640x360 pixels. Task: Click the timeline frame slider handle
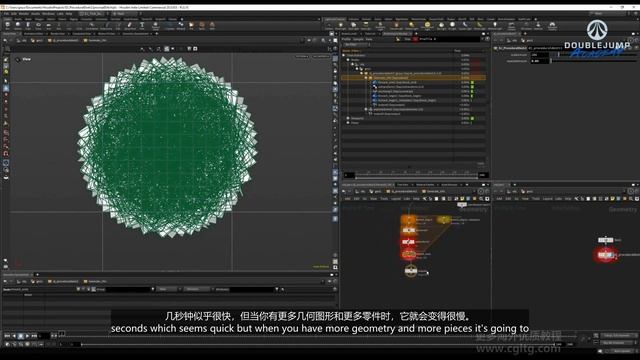click(x=61, y=333)
